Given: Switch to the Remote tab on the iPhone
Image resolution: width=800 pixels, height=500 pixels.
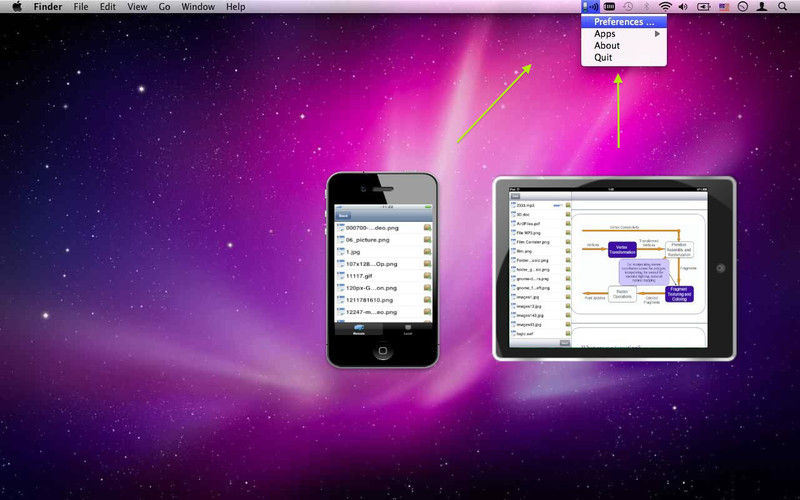Looking at the screenshot, I should tap(359, 329).
